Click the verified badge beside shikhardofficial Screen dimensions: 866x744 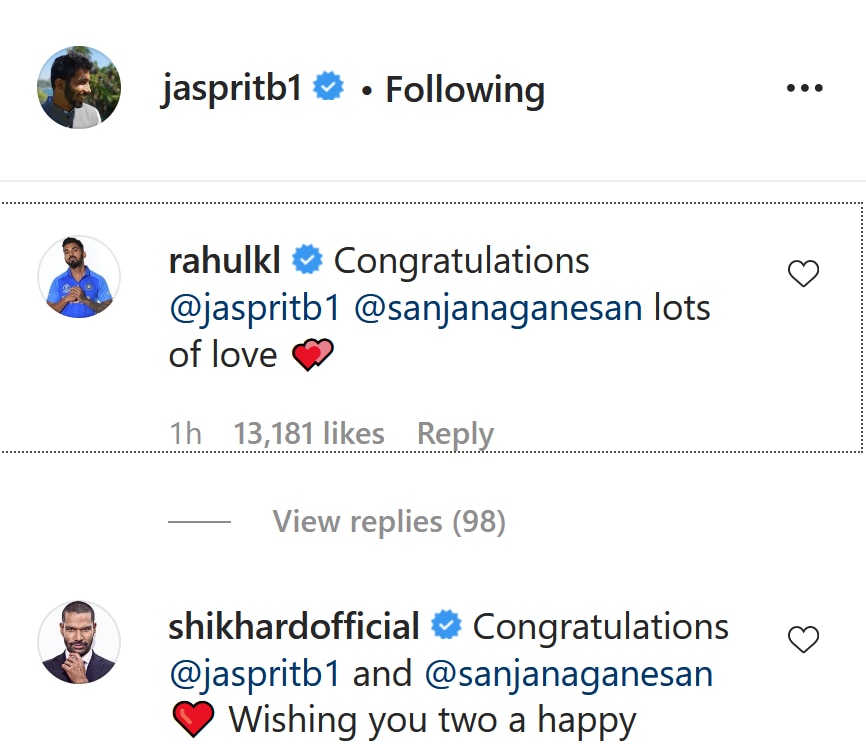[446, 627]
